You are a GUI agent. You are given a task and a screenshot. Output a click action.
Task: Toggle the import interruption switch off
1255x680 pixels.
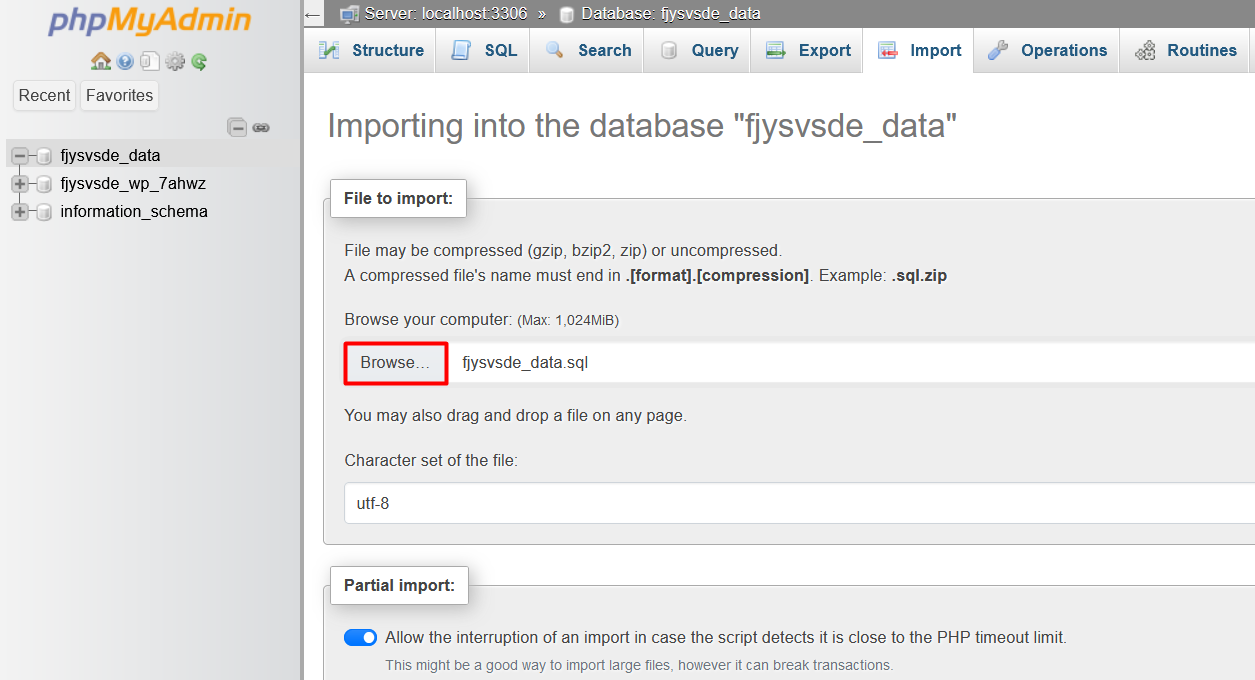tap(361, 637)
